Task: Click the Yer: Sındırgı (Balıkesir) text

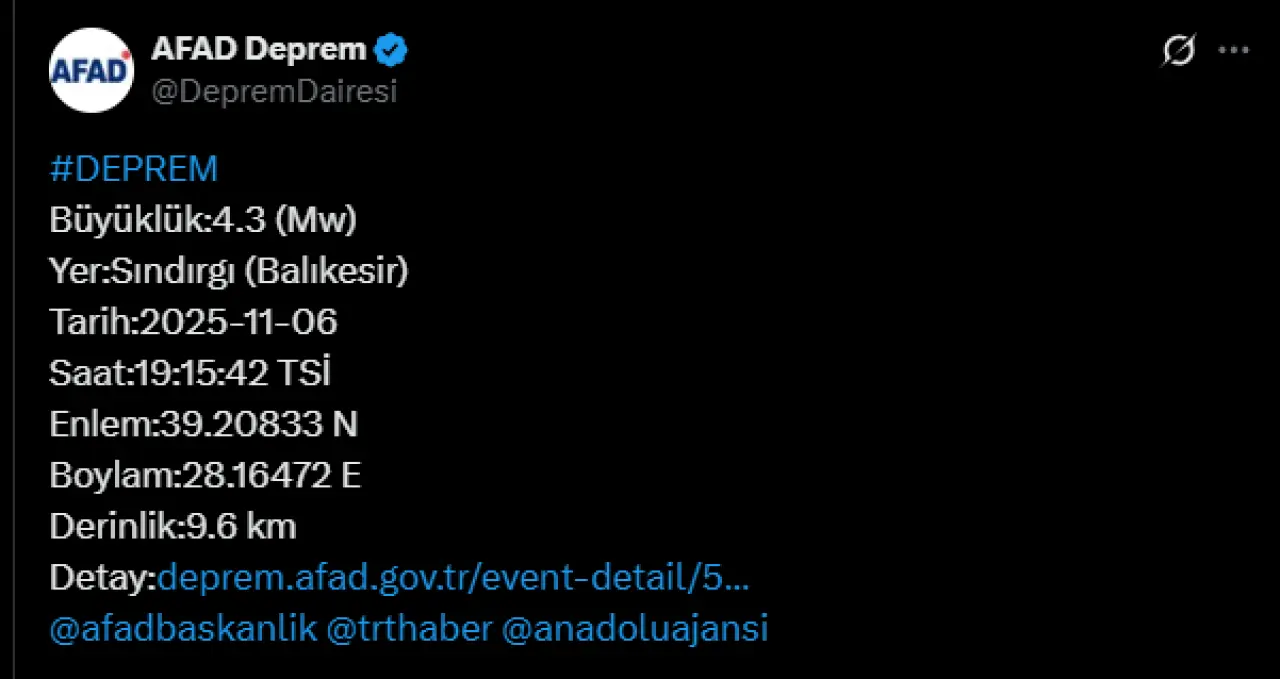Action: coord(228,271)
